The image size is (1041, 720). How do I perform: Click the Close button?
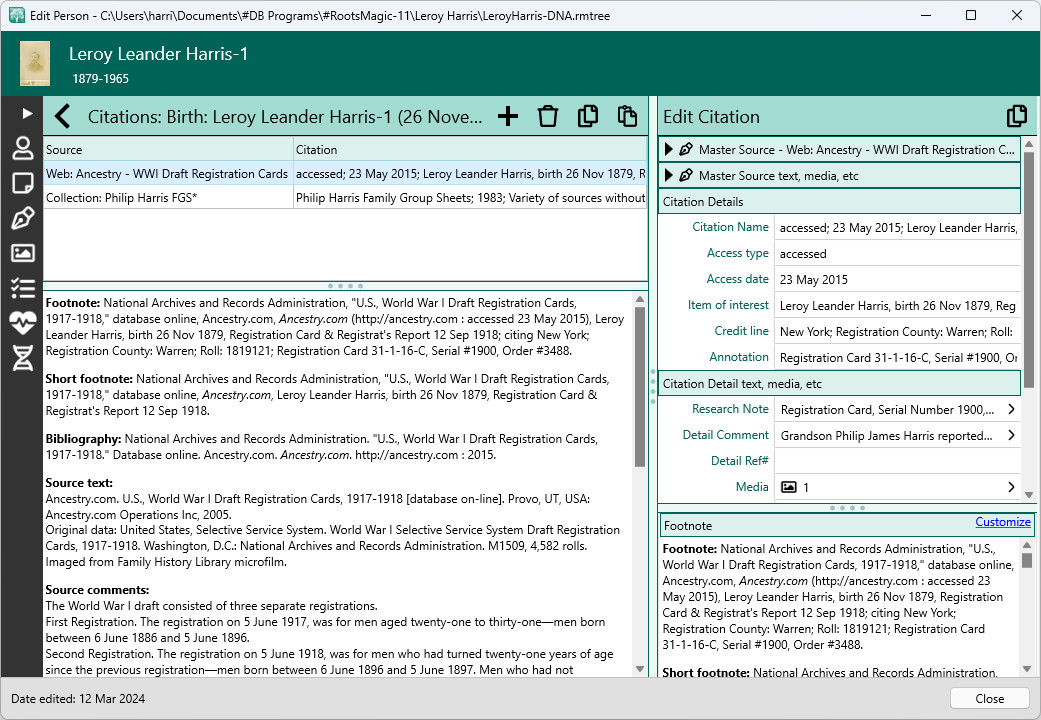pyautogui.click(x=989, y=698)
